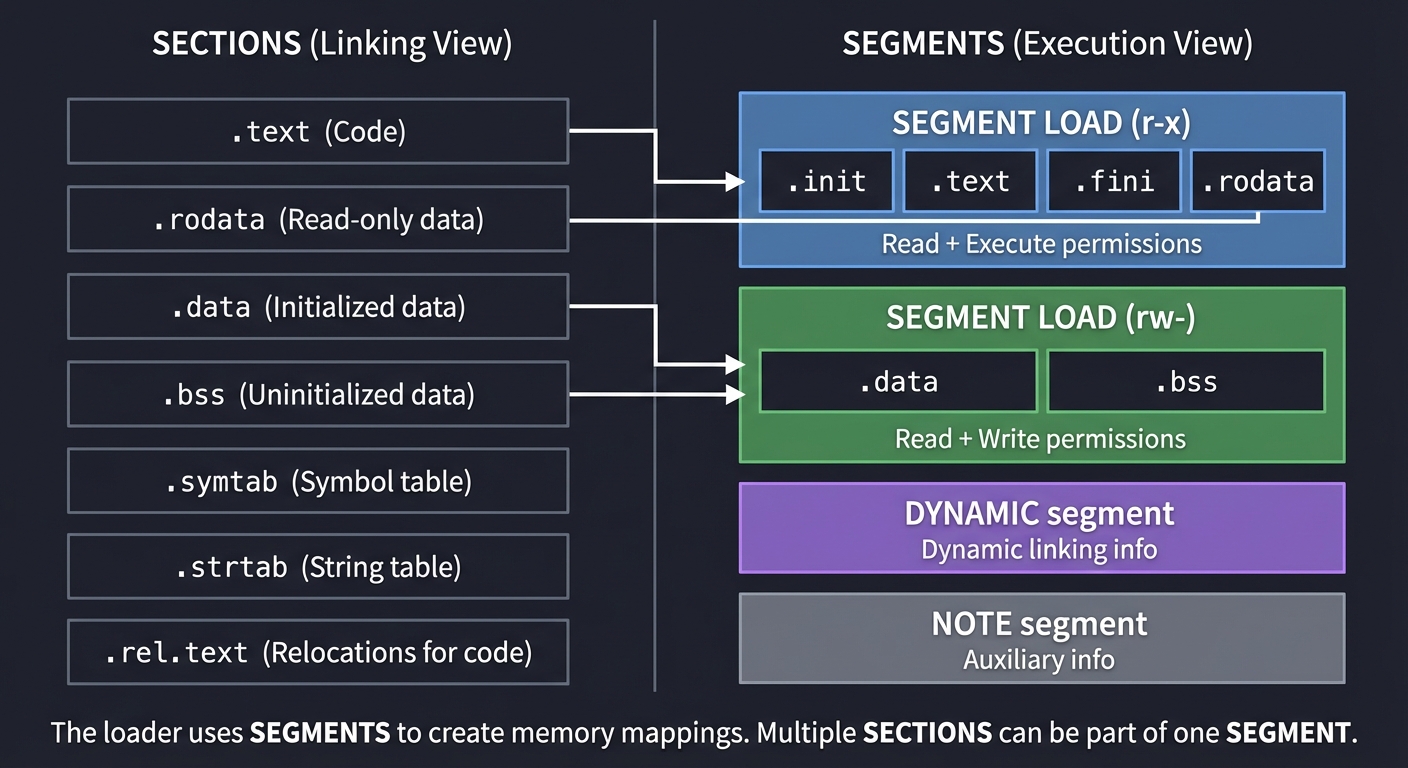
Task: Click the .rodata (Read-only data) section box
Action: 317,219
